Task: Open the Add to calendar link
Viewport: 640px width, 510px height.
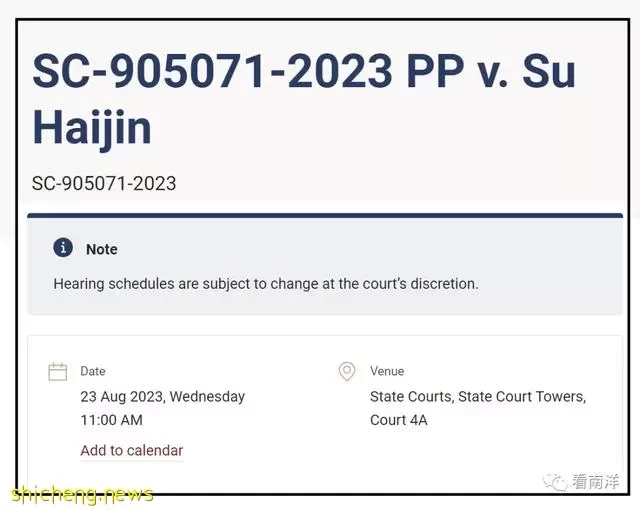Action: point(132,451)
